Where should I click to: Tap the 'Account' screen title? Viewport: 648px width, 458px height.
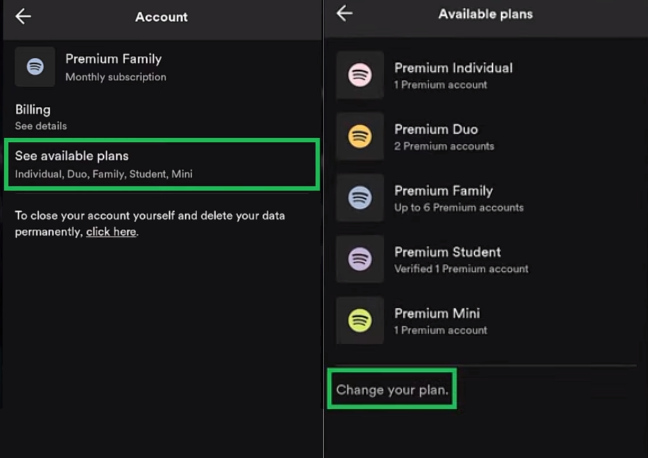coord(161,17)
